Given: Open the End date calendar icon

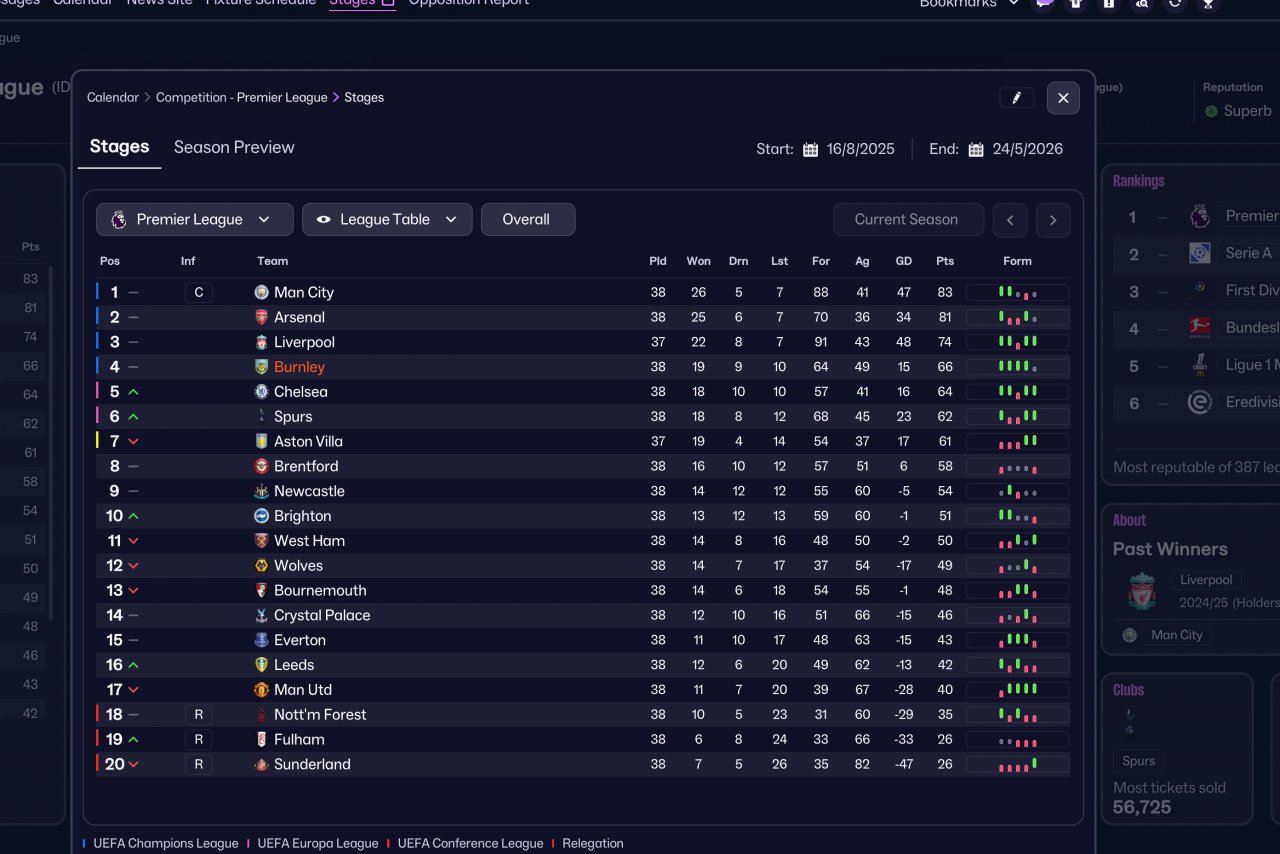Looking at the screenshot, I should point(977,150).
